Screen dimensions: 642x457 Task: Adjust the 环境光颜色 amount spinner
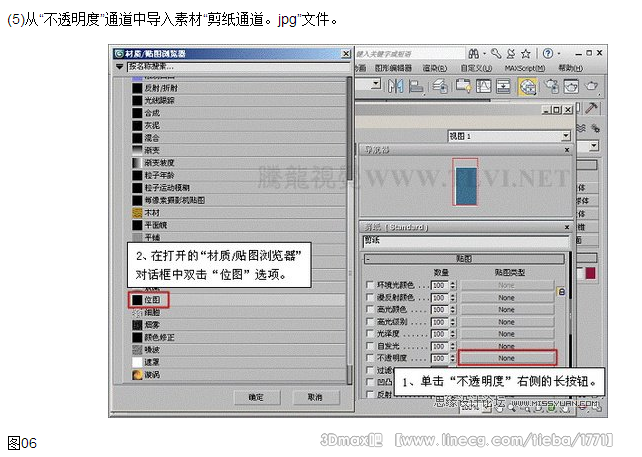pyautogui.click(x=453, y=285)
